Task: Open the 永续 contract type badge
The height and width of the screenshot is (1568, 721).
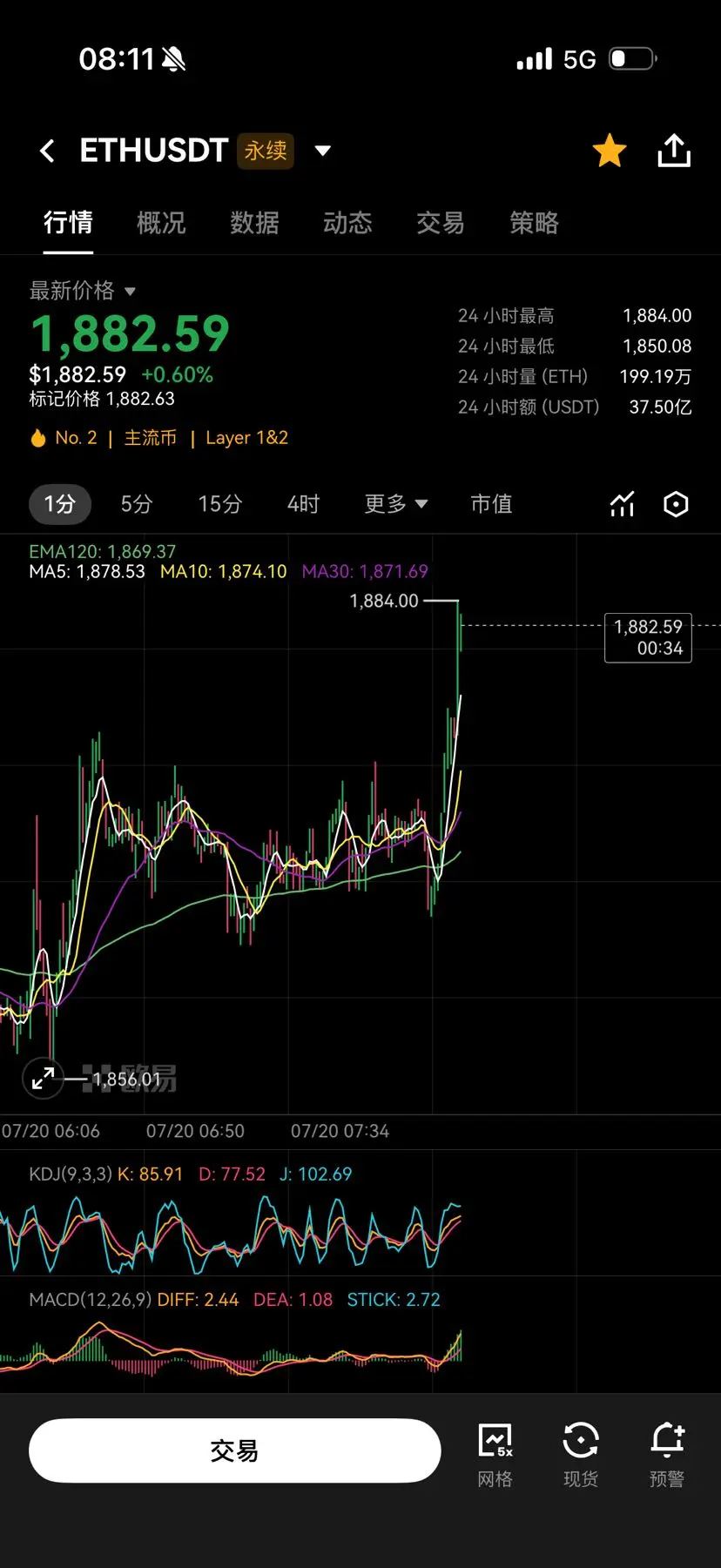Action: (266, 151)
